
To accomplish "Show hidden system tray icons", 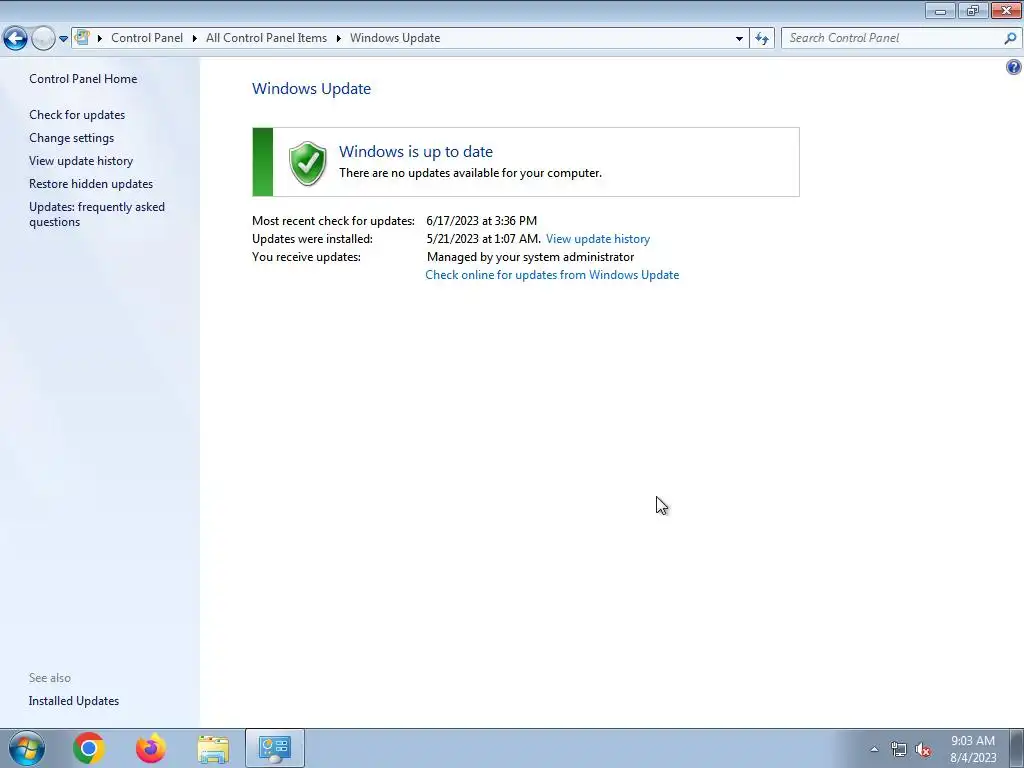I will click(874, 749).
